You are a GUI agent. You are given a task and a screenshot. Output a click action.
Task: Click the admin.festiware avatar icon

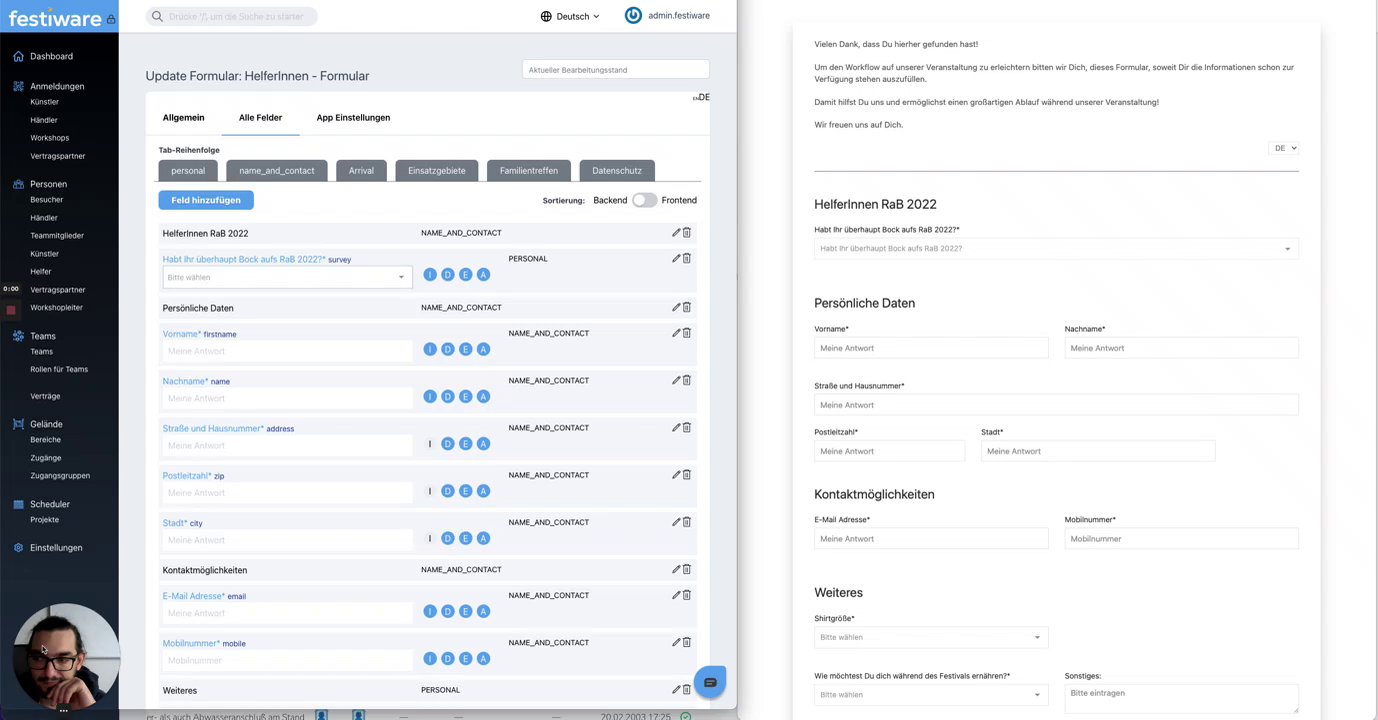point(633,15)
